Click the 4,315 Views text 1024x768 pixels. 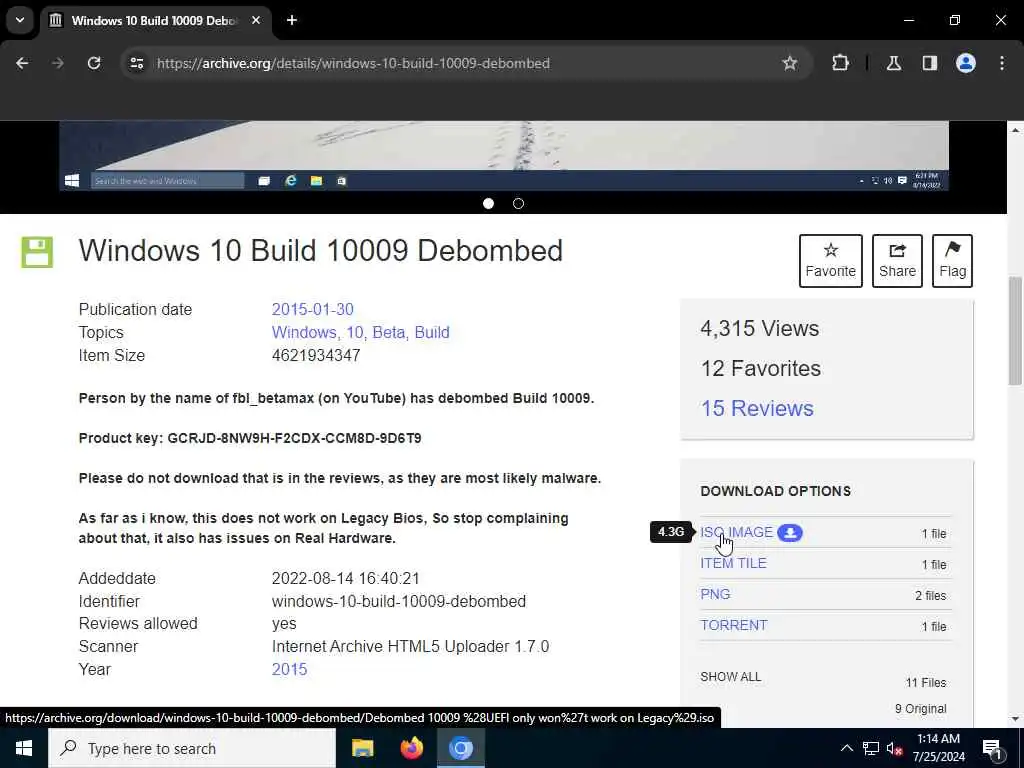[x=760, y=328]
